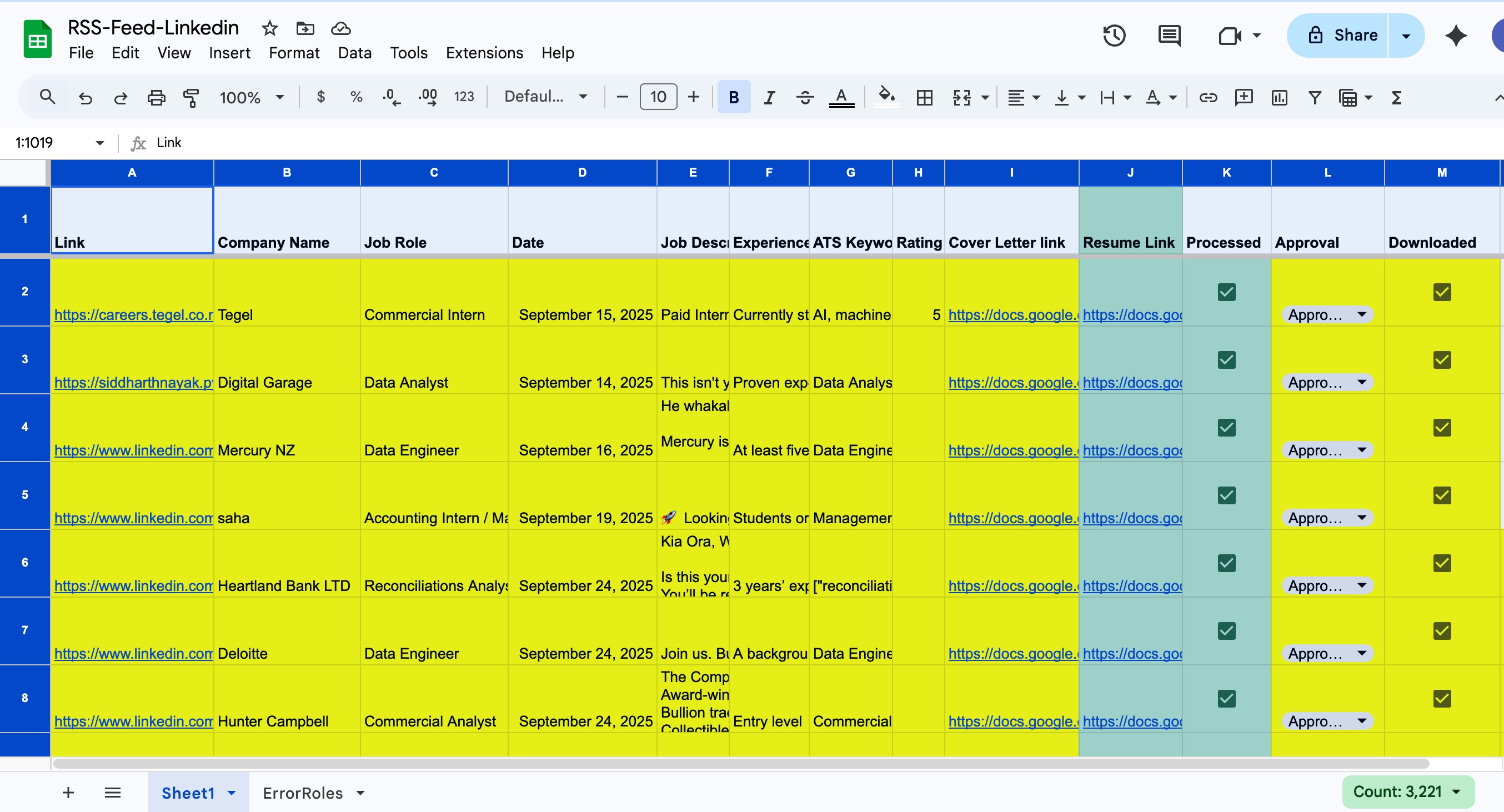Open the zoom 100% dropdown

[252, 98]
